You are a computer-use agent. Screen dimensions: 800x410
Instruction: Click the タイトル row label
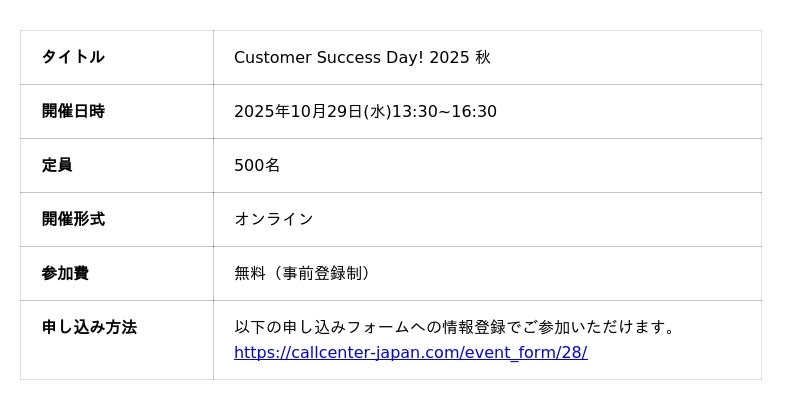point(73,57)
